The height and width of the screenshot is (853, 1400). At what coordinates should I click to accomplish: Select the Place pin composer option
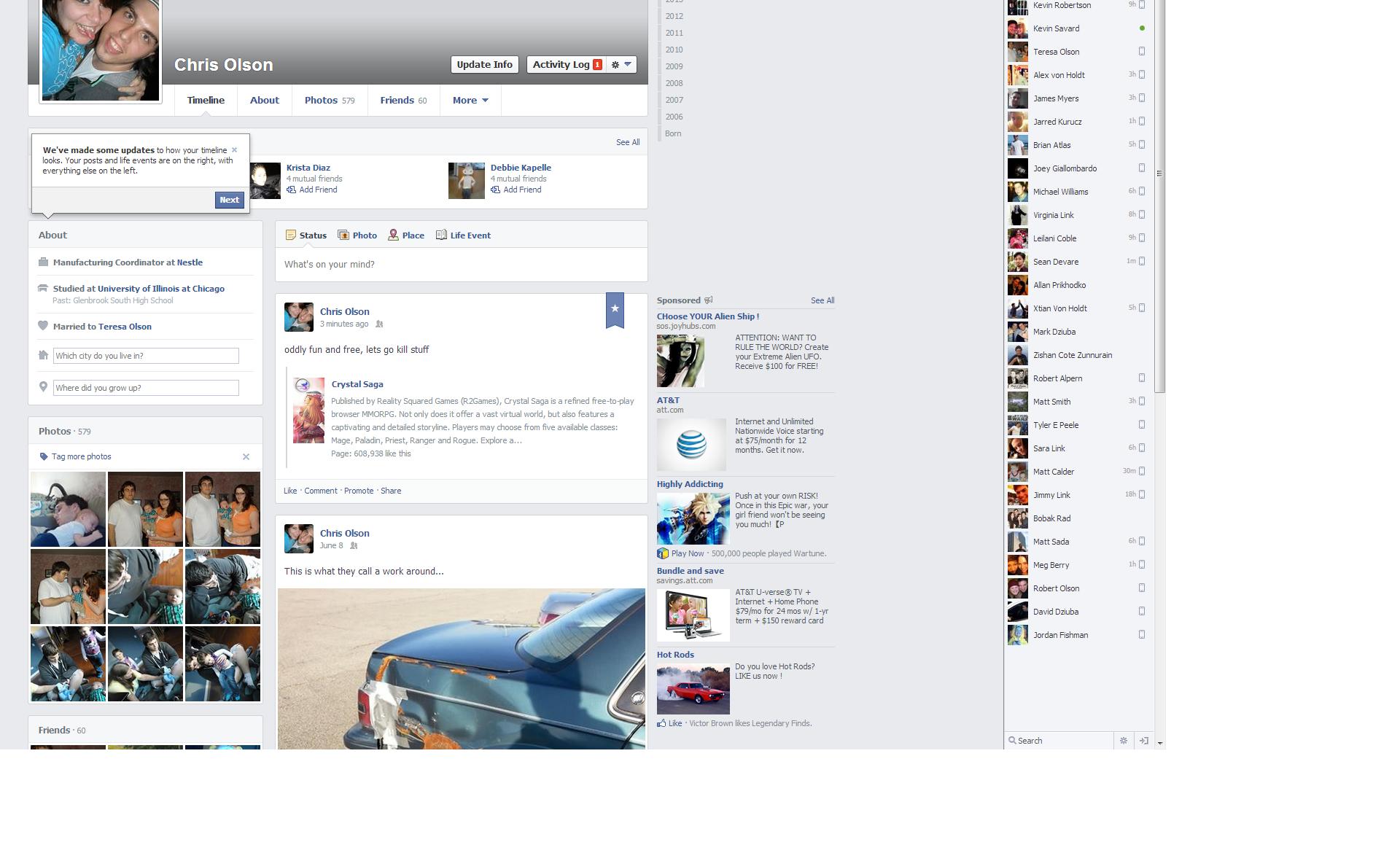click(393, 235)
